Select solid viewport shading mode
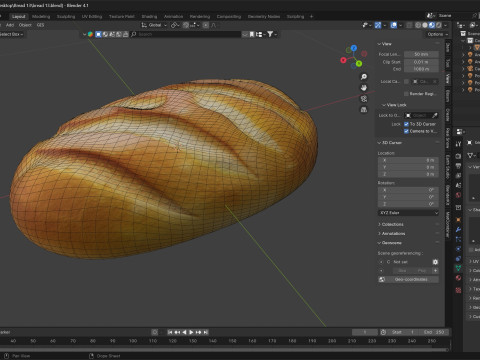The height and width of the screenshot is (360, 480). (x=425, y=25)
